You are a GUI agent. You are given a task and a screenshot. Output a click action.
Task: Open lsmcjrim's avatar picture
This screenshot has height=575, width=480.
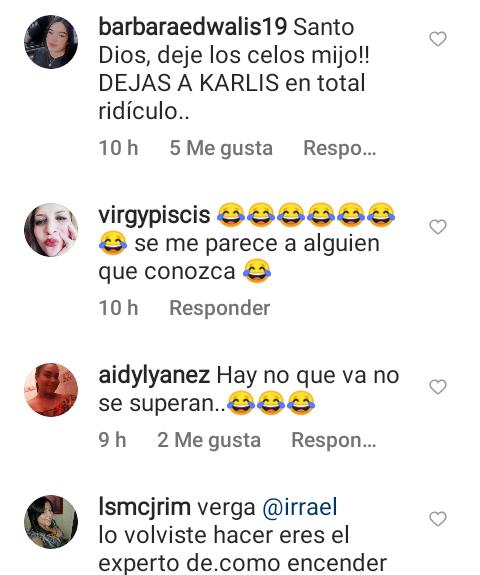pyautogui.click(x=51, y=521)
